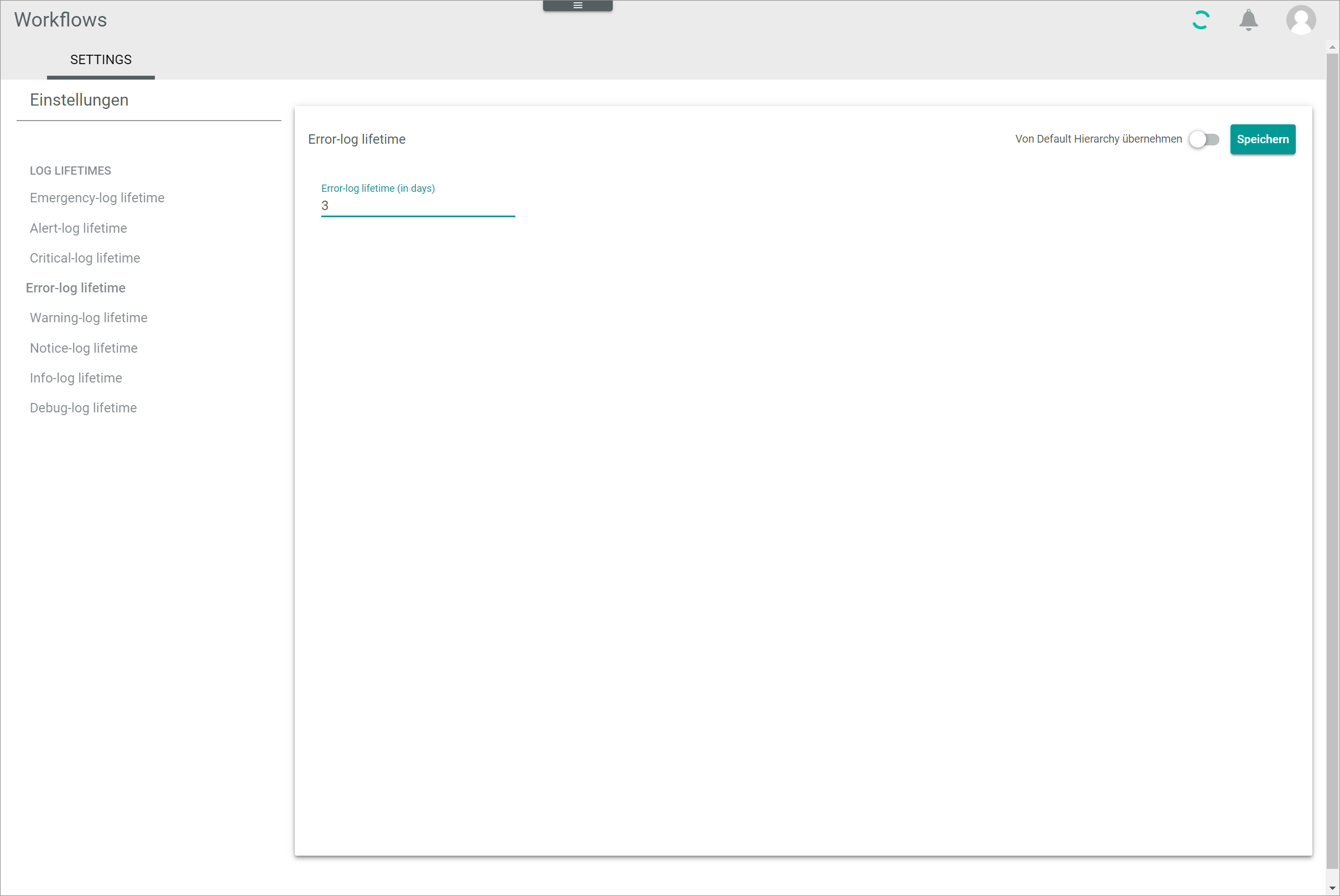The height and width of the screenshot is (896, 1340).
Task: Select the Error-log lifetime menu item
Action: click(x=75, y=287)
